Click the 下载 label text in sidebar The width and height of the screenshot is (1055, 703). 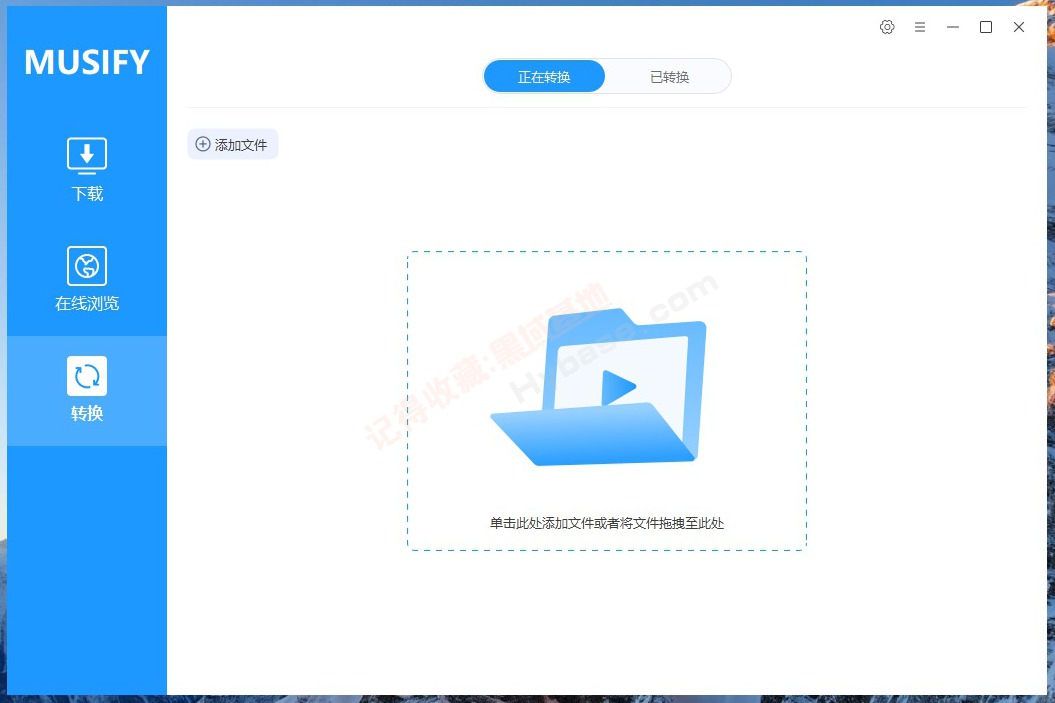click(86, 194)
